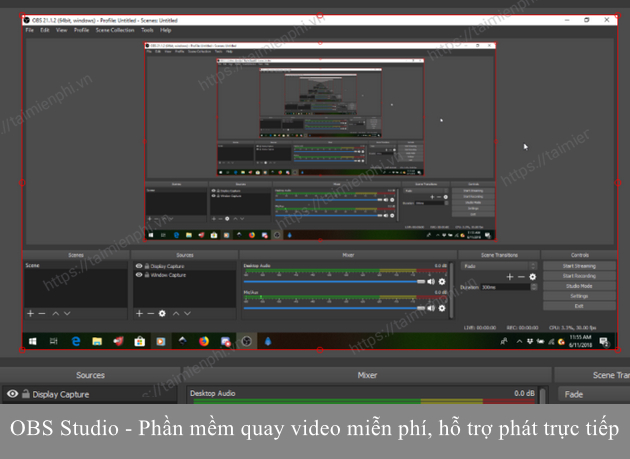Viewport: 630px width, 459px height.
Task: Click the blue droplet app icon in taskbar
Action: tap(268, 341)
